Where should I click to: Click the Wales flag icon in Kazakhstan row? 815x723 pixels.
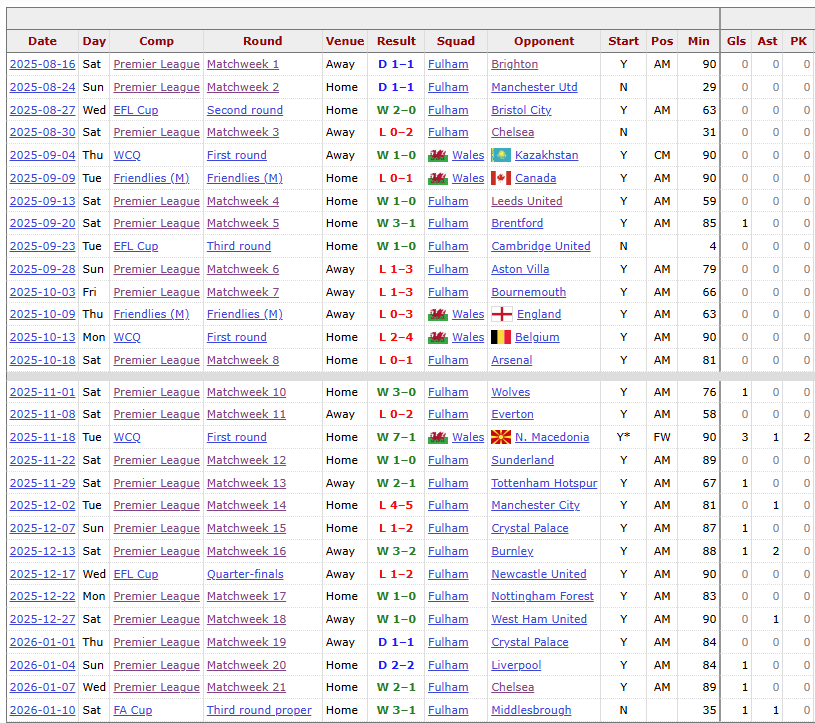tap(438, 155)
